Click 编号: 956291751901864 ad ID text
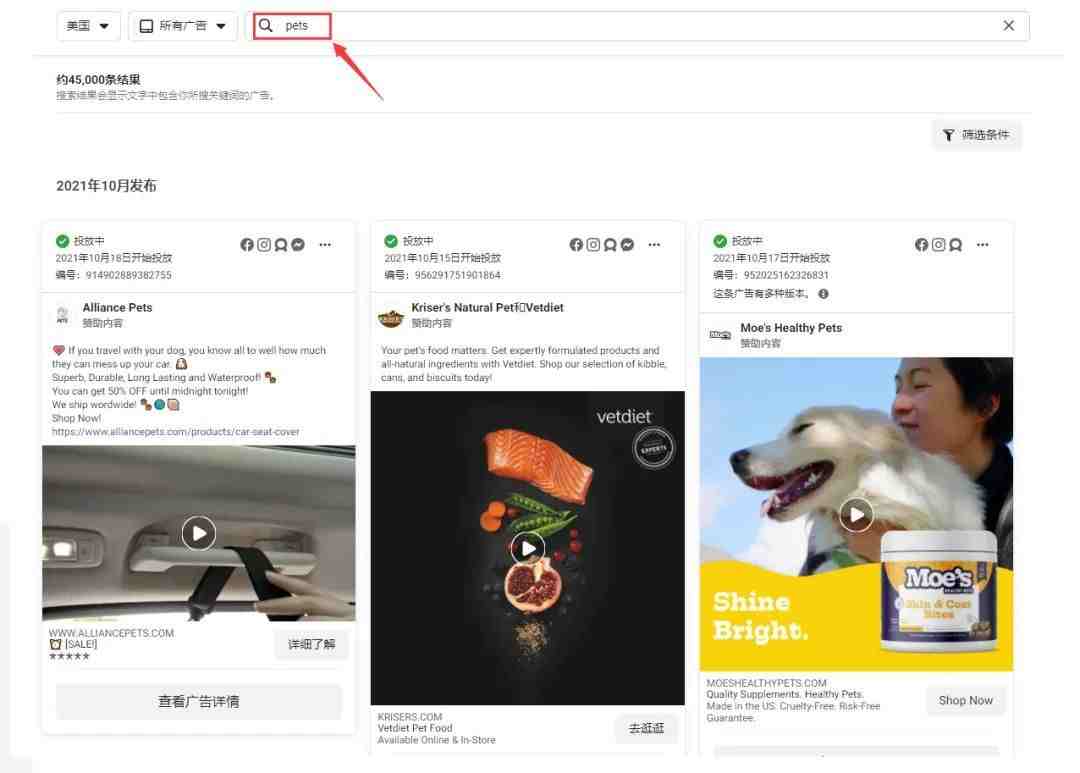This screenshot has width=1080, height=773. click(442, 275)
